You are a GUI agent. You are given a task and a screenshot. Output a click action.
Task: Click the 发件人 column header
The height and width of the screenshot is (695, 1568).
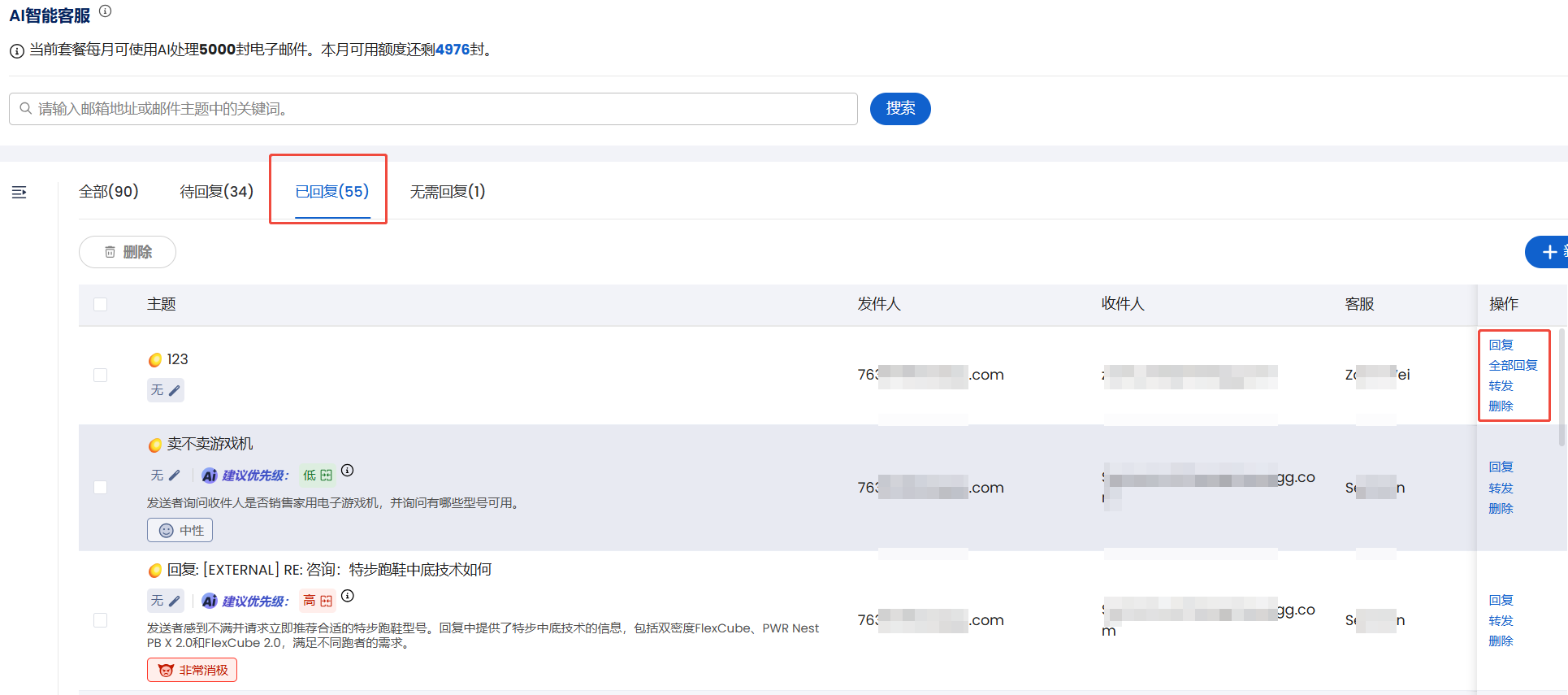tap(879, 304)
